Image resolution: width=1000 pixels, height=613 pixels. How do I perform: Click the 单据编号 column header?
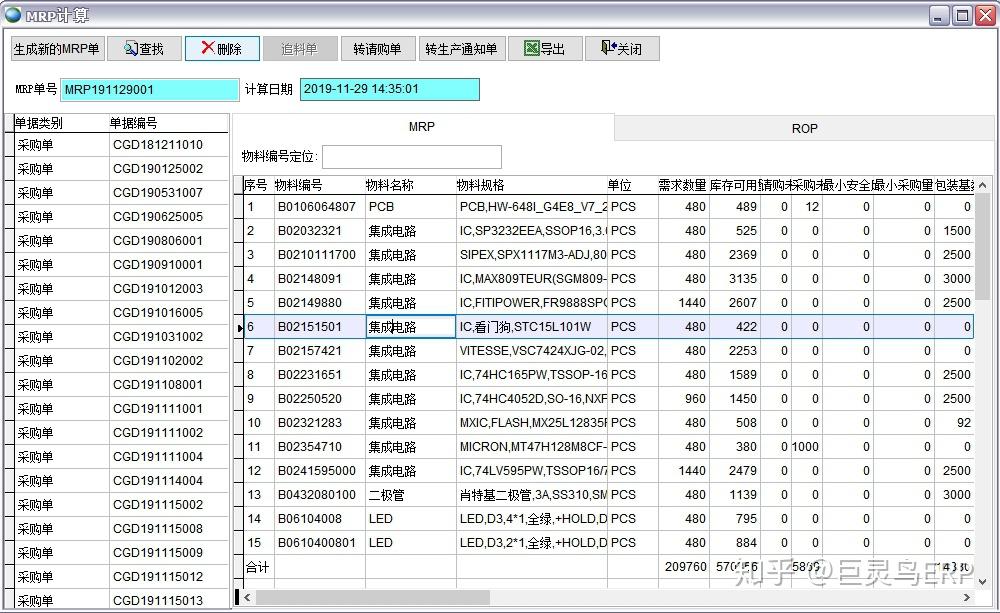168,123
